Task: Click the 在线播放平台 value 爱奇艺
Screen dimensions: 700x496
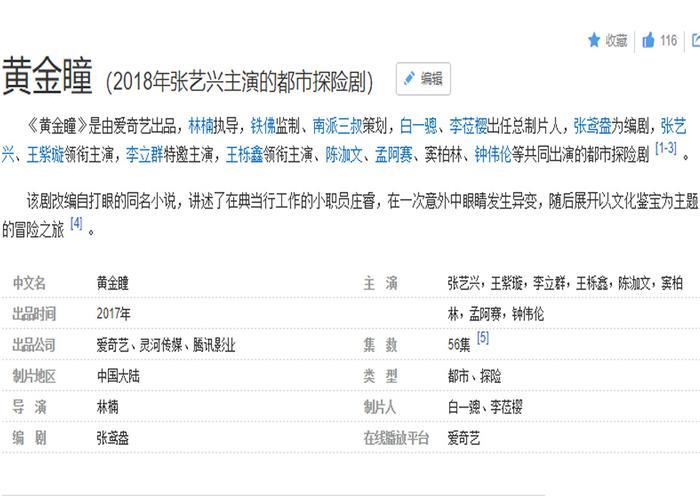Action: (464, 438)
